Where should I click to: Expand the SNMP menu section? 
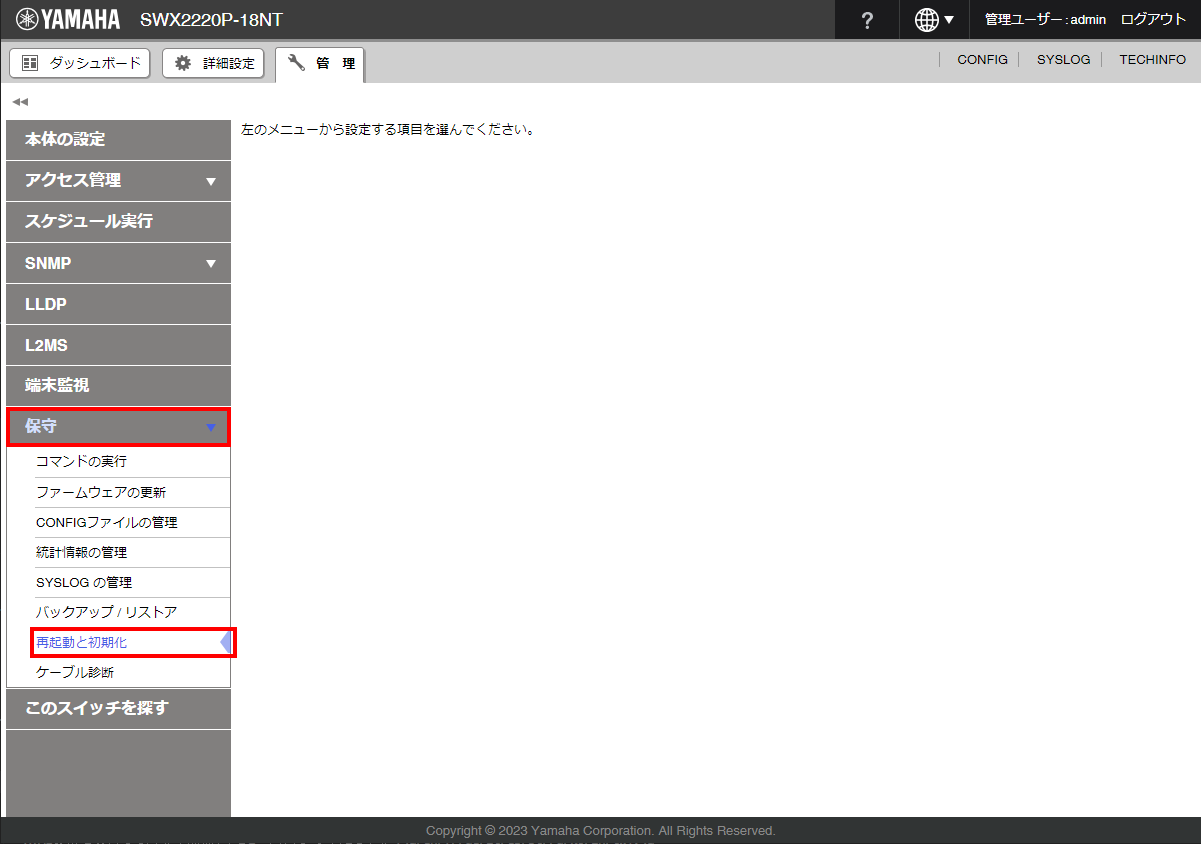[118, 264]
